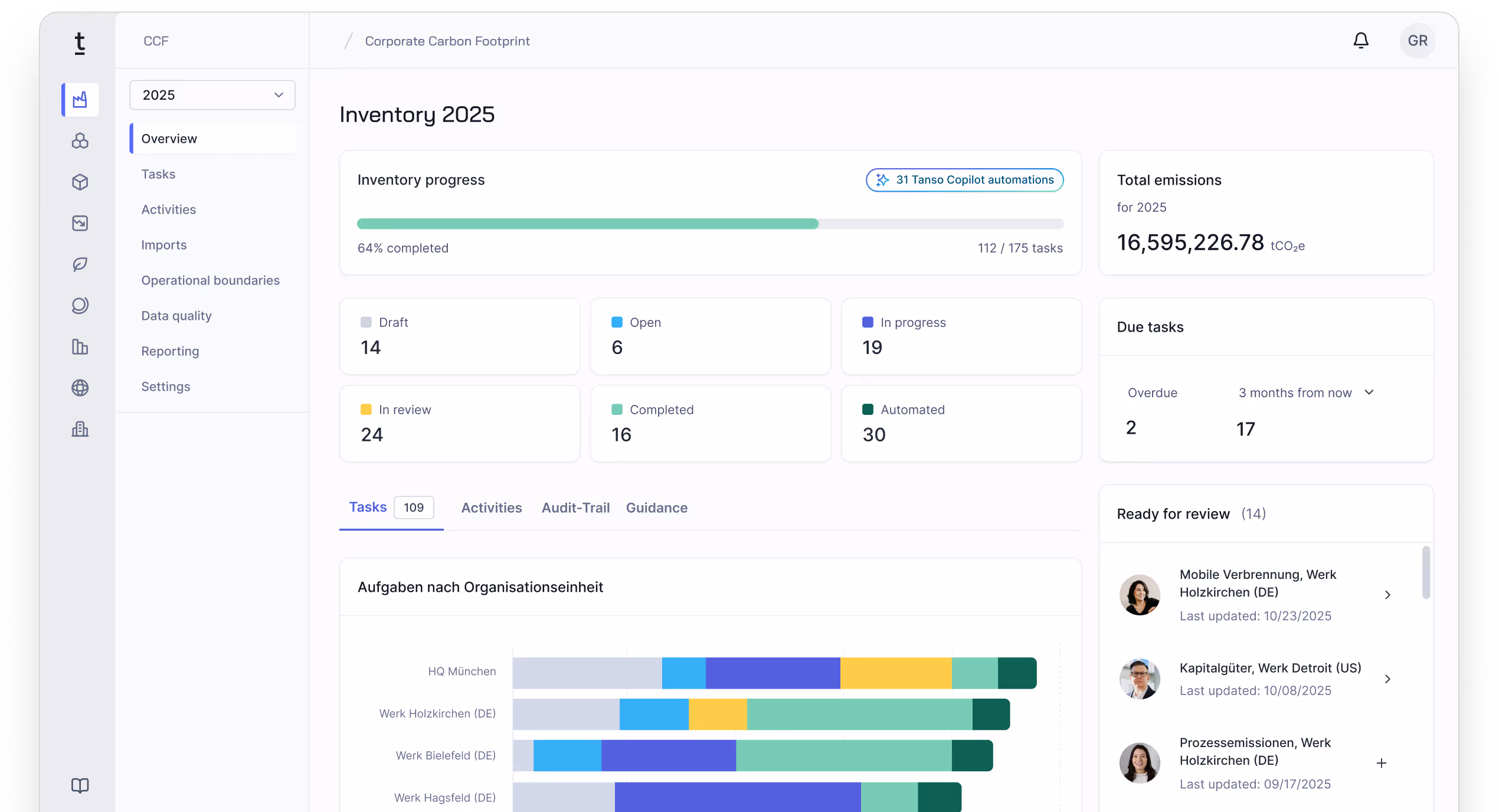The width and height of the screenshot is (1499, 812).
Task: Switch to the Guidance tab
Action: tap(656, 508)
